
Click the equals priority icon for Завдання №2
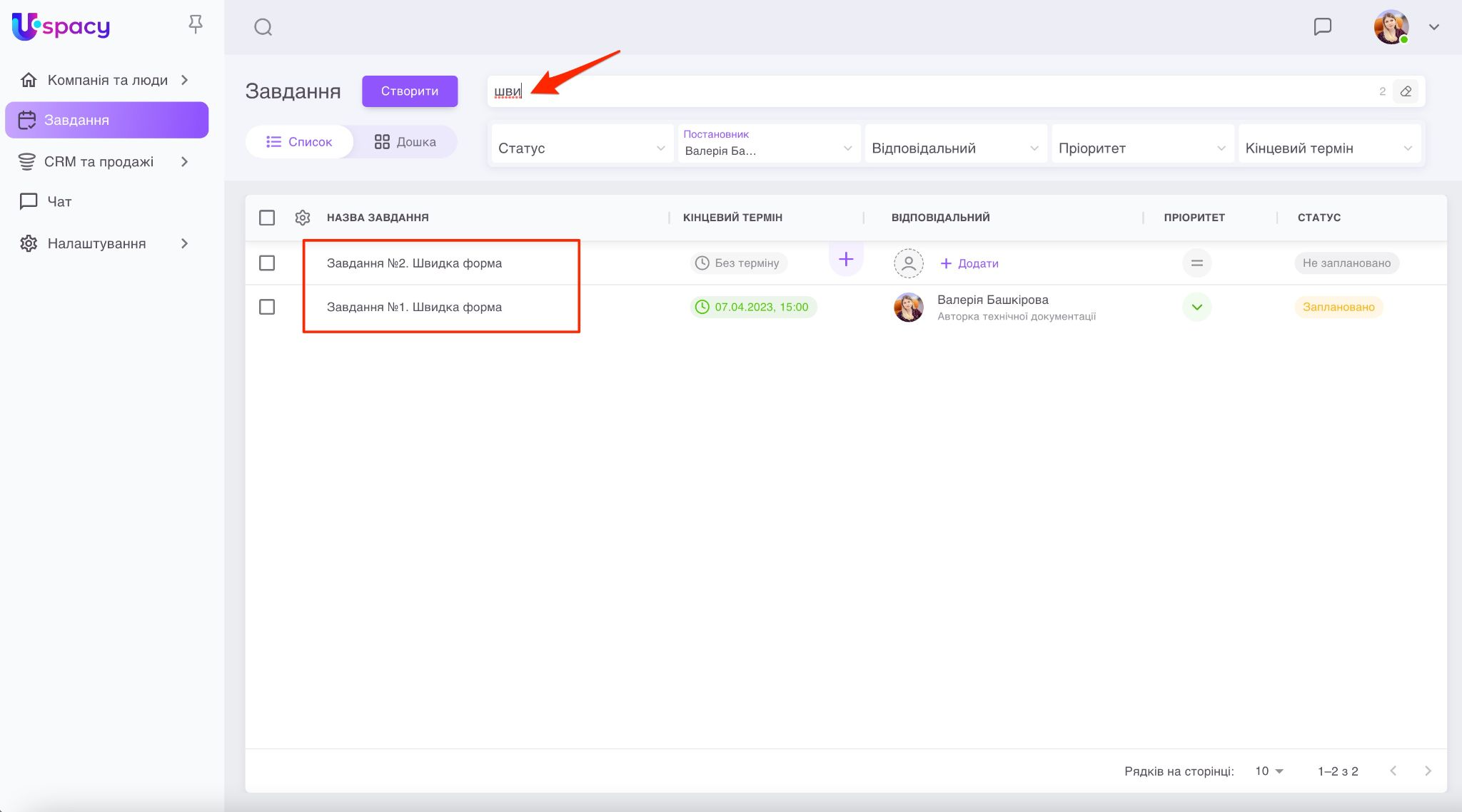[x=1196, y=263]
